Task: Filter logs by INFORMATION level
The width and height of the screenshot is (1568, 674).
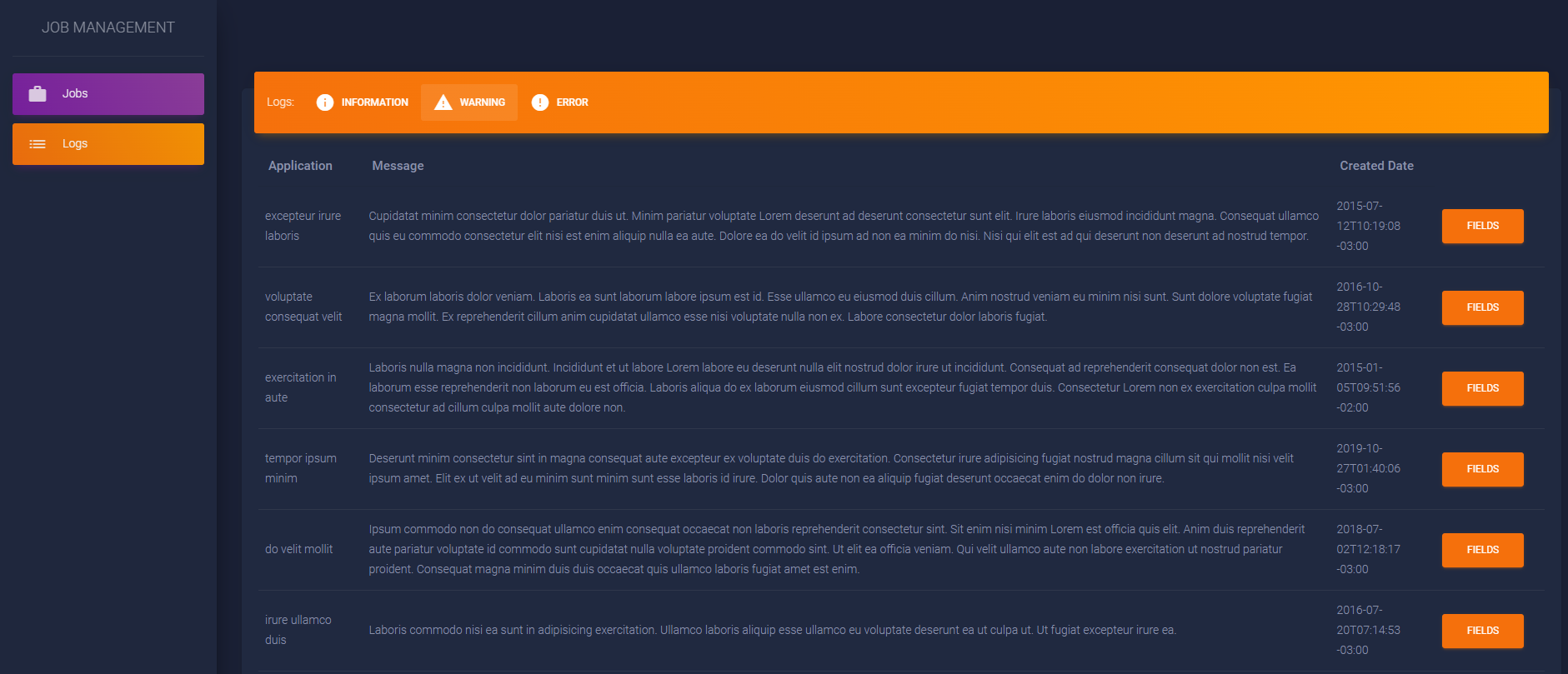Action: [x=362, y=102]
